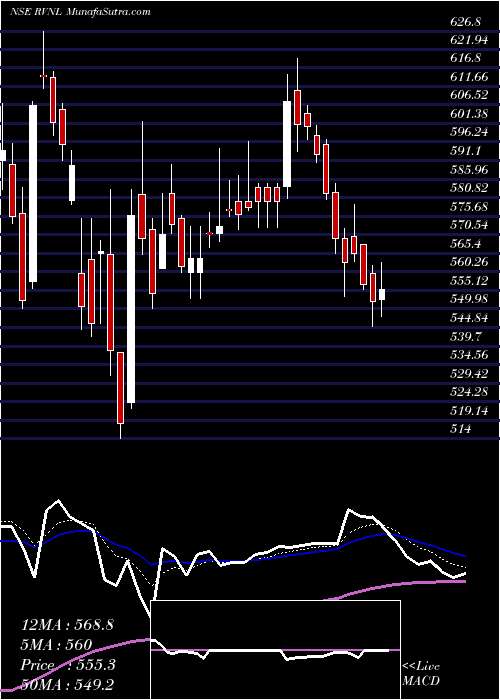This screenshot has height=700, width=500.
Task: Select the 524.28 price axis label
Action: (x=469, y=392)
